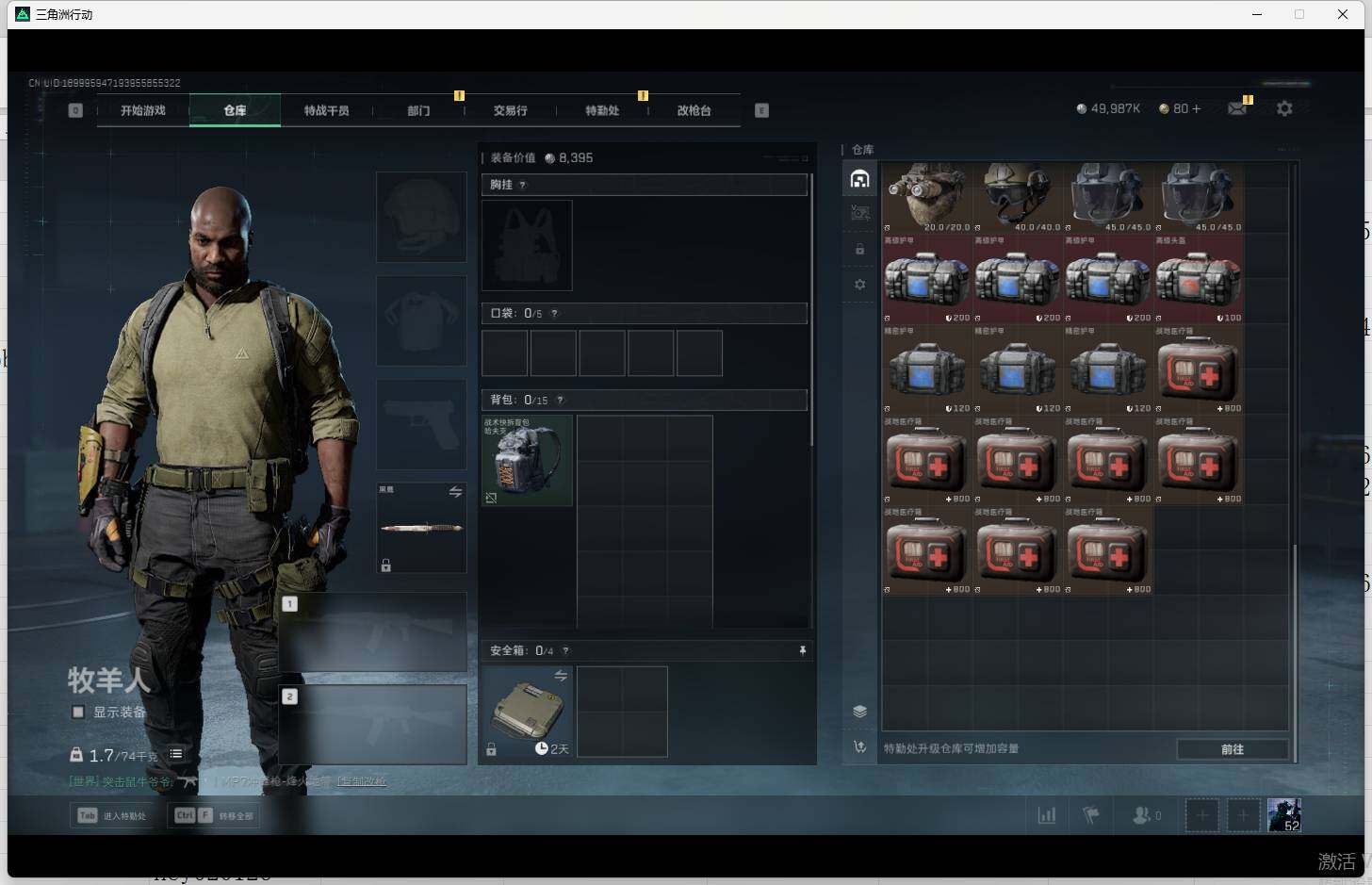
Task: Click the stack organize icon in warehouse sidebar
Action: (x=859, y=712)
